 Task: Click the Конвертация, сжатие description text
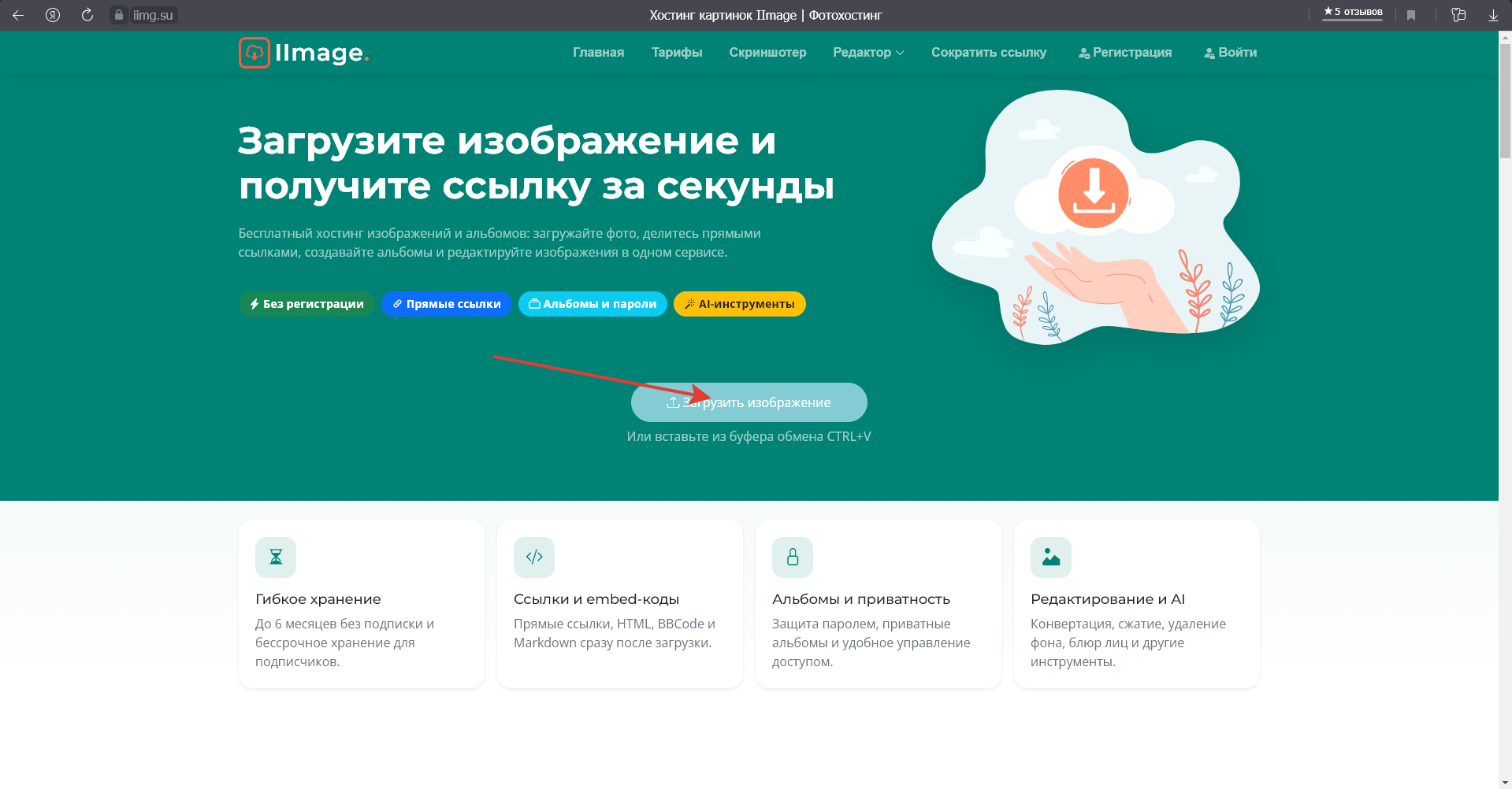(x=1128, y=643)
